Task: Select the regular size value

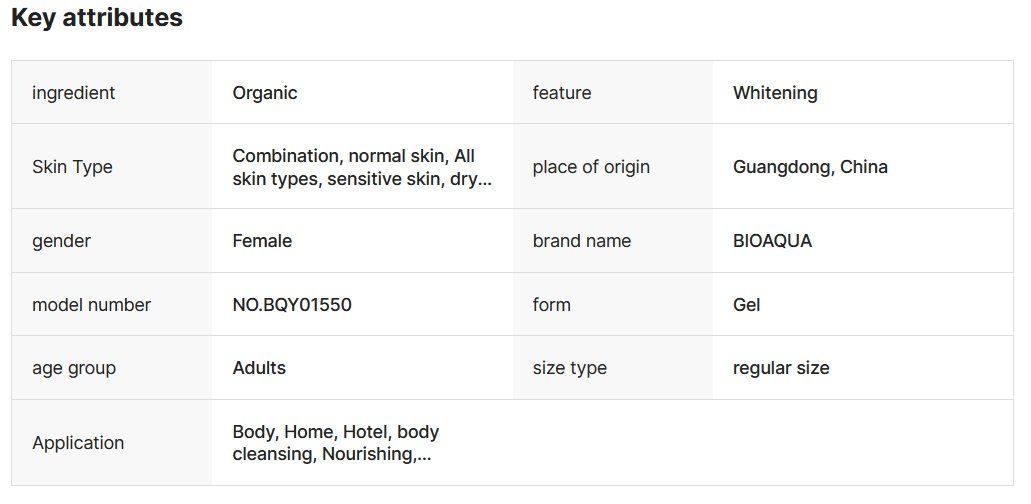Action: click(781, 368)
